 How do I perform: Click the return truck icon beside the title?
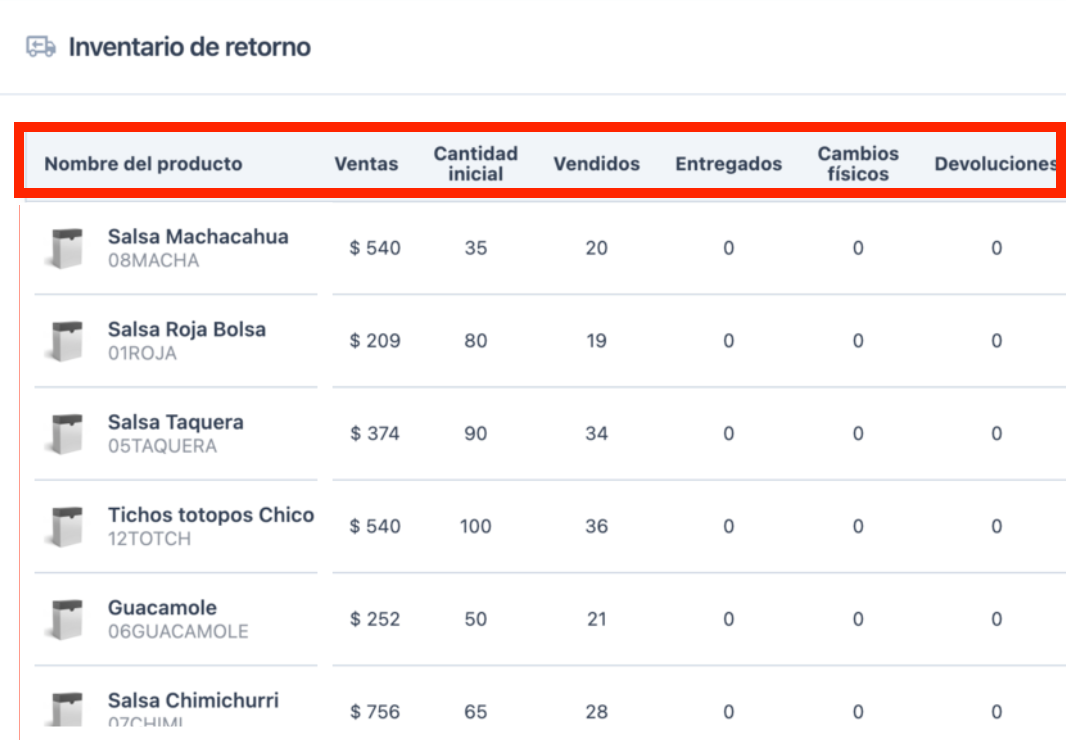pos(41,47)
